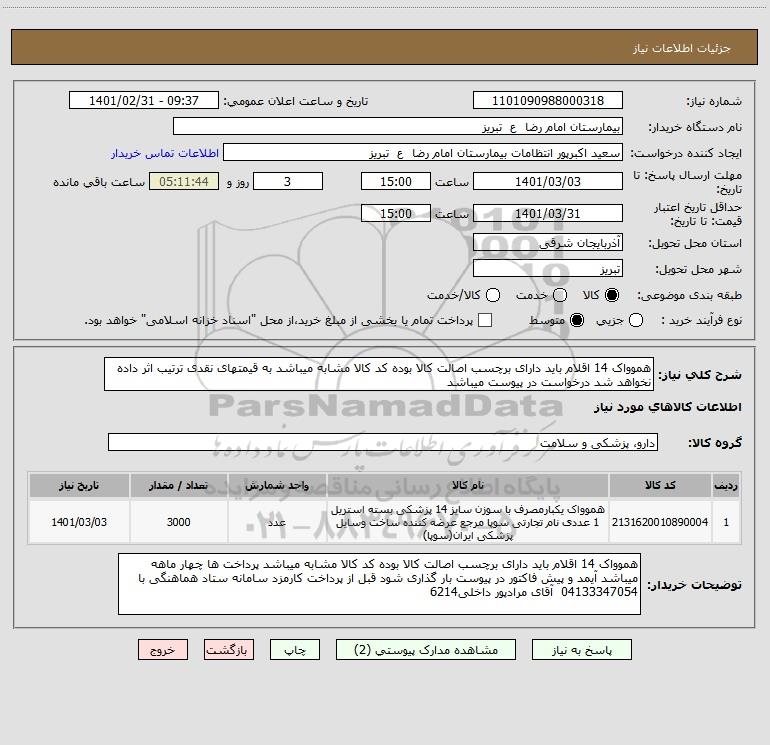Viewport: 770px width, 745px height.
Task: Click the بازگشت back button
Action: tap(229, 650)
